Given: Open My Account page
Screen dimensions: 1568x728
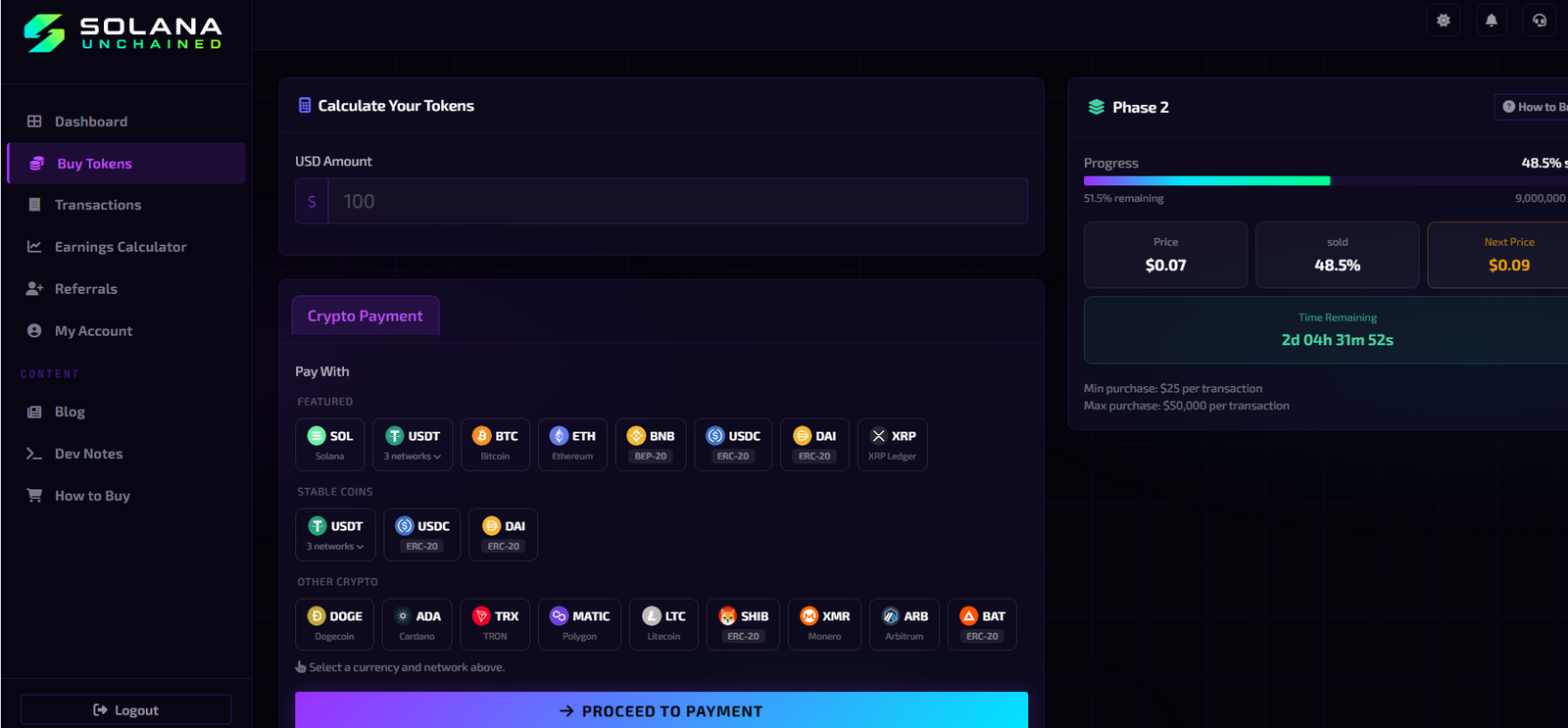Looking at the screenshot, I should [125, 331].
